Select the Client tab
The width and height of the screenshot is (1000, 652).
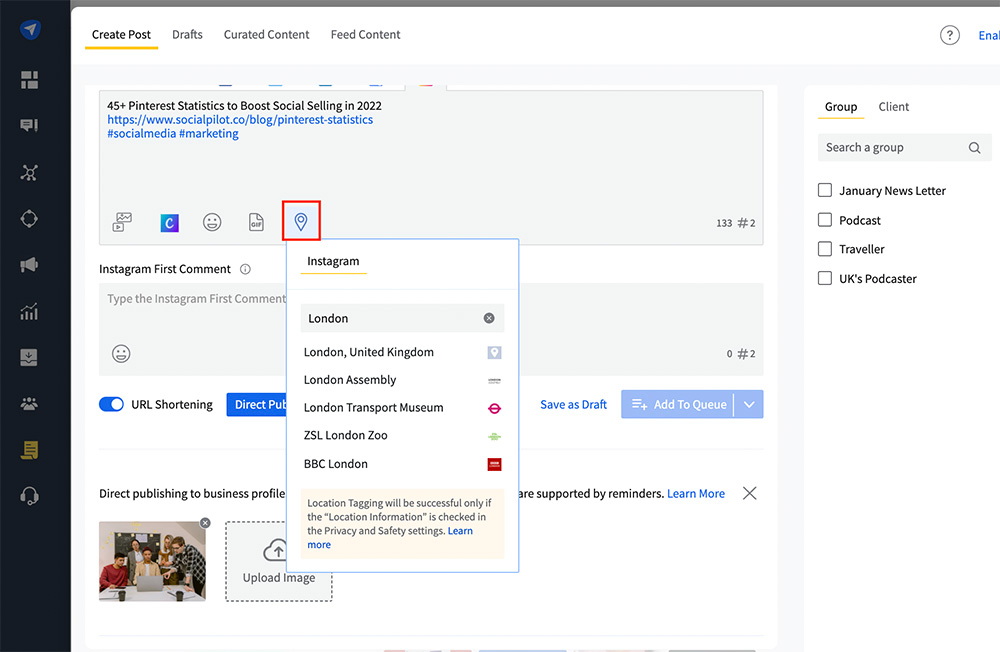tap(893, 107)
